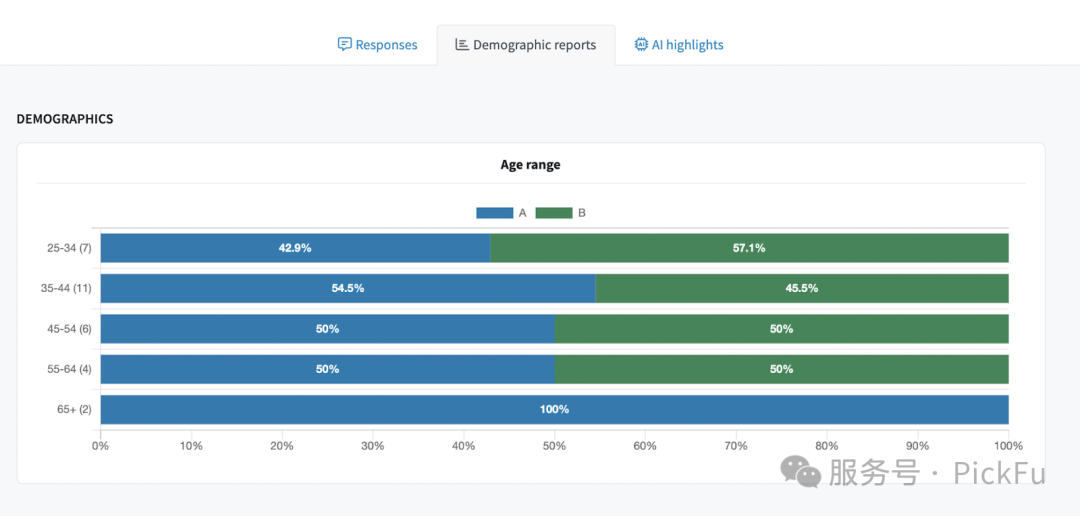The width and height of the screenshot is (1080, 516).
Task: Click the Responses chat bubble icon
Action: [x=344, y=45]
